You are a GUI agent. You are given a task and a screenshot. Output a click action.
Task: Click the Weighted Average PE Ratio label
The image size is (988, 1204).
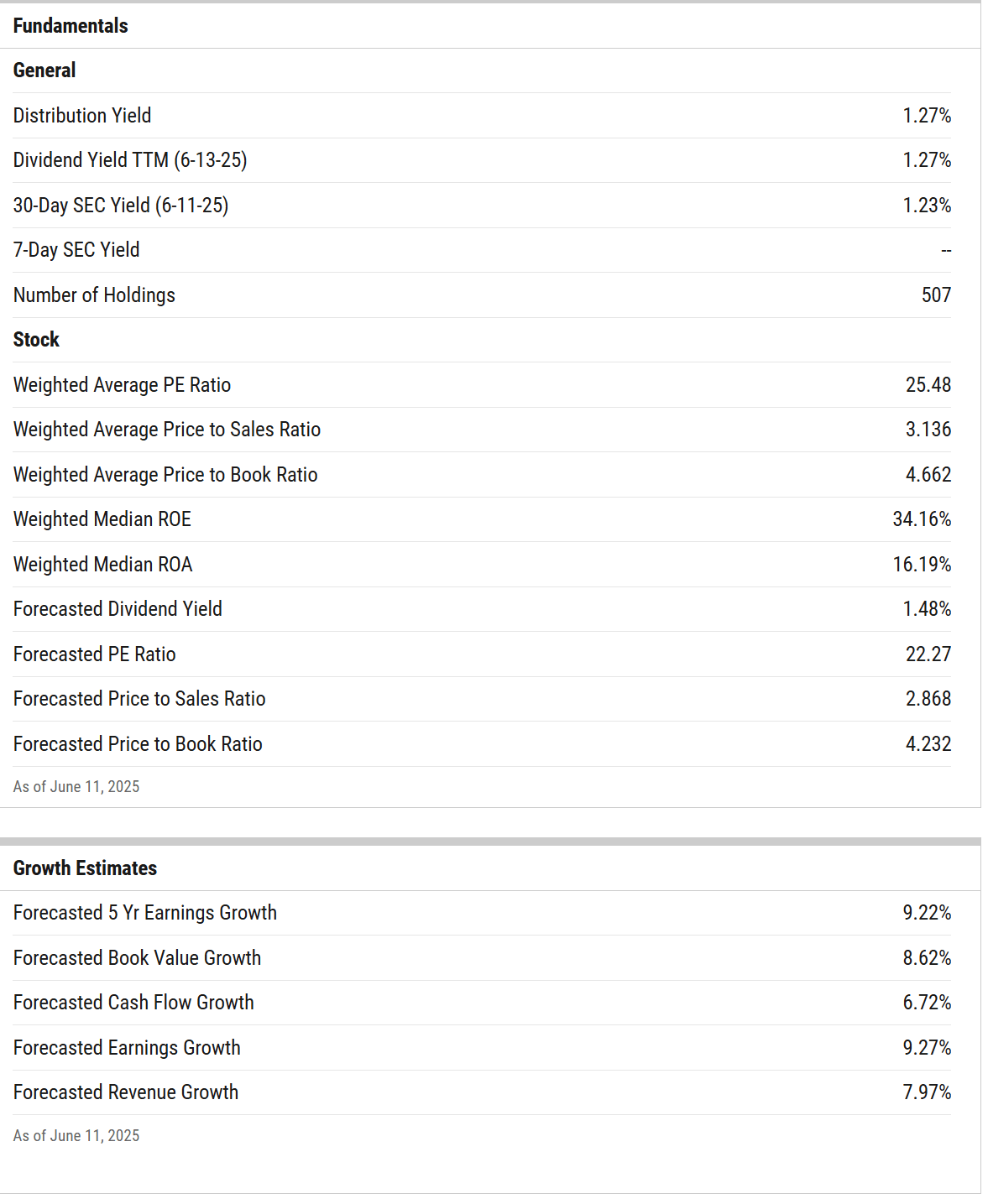tap(122, 385)
